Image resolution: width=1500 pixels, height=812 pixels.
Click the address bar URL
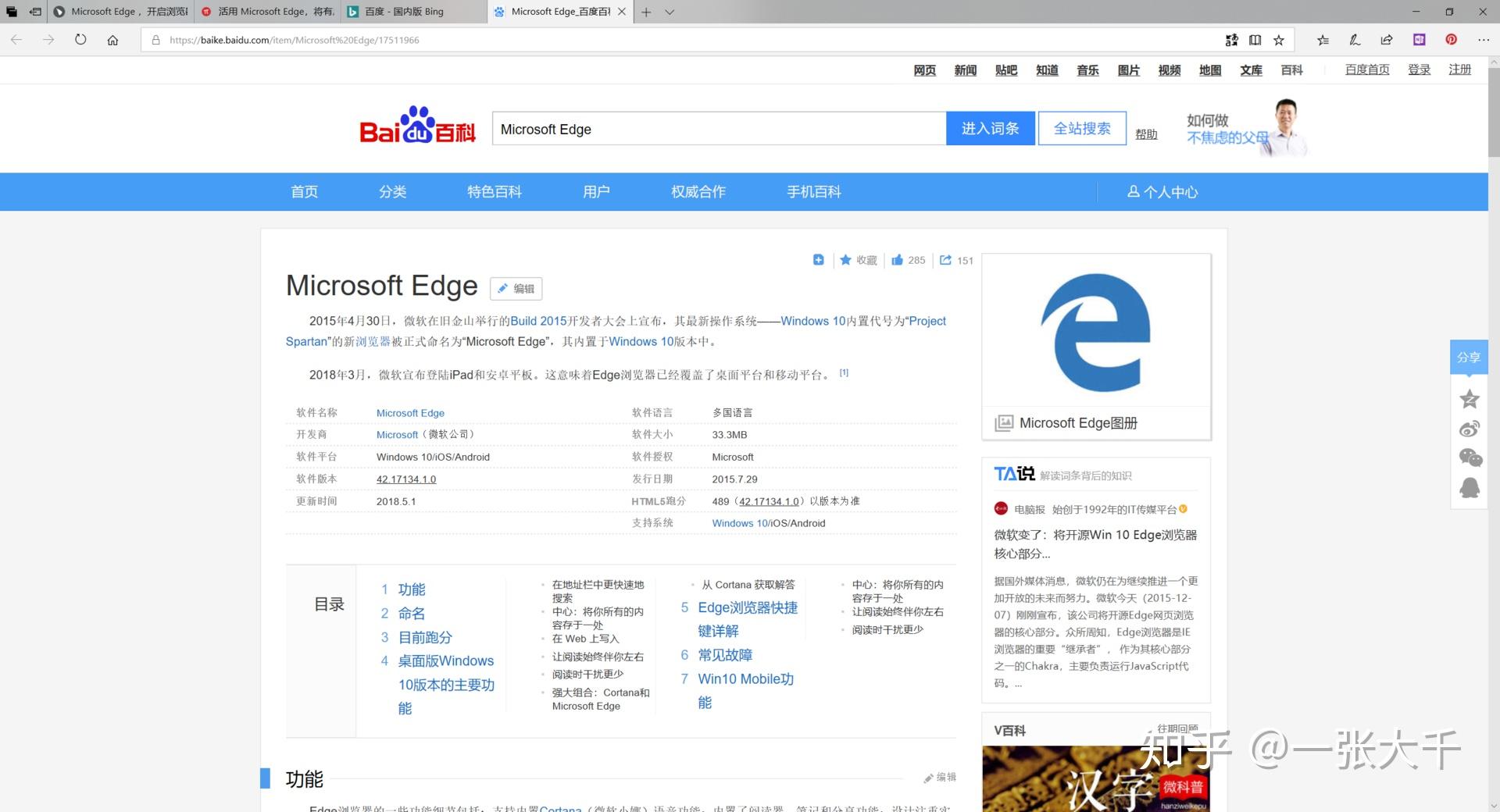click(x=294, y=40)
